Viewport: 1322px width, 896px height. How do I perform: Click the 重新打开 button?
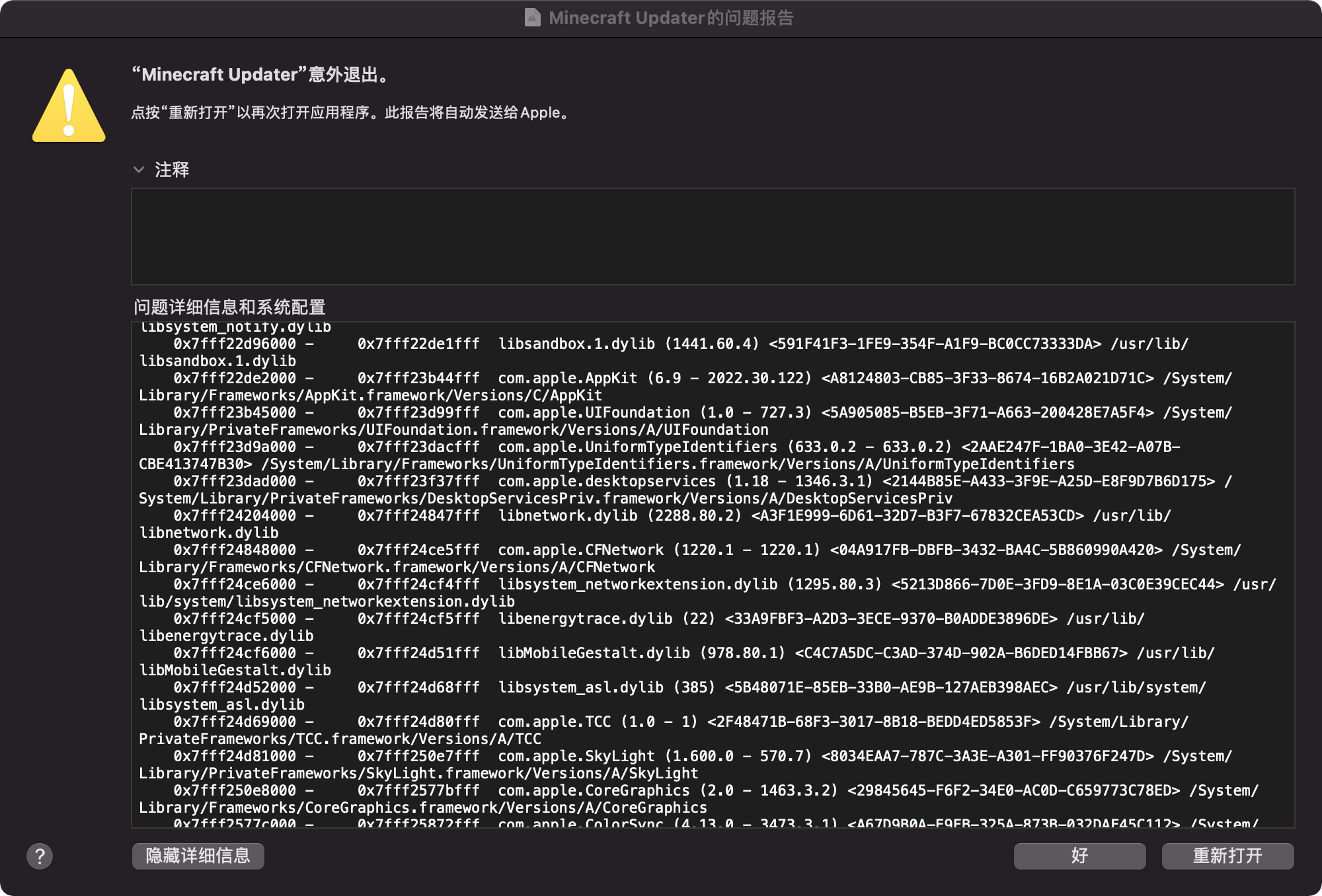(1227, 856)
